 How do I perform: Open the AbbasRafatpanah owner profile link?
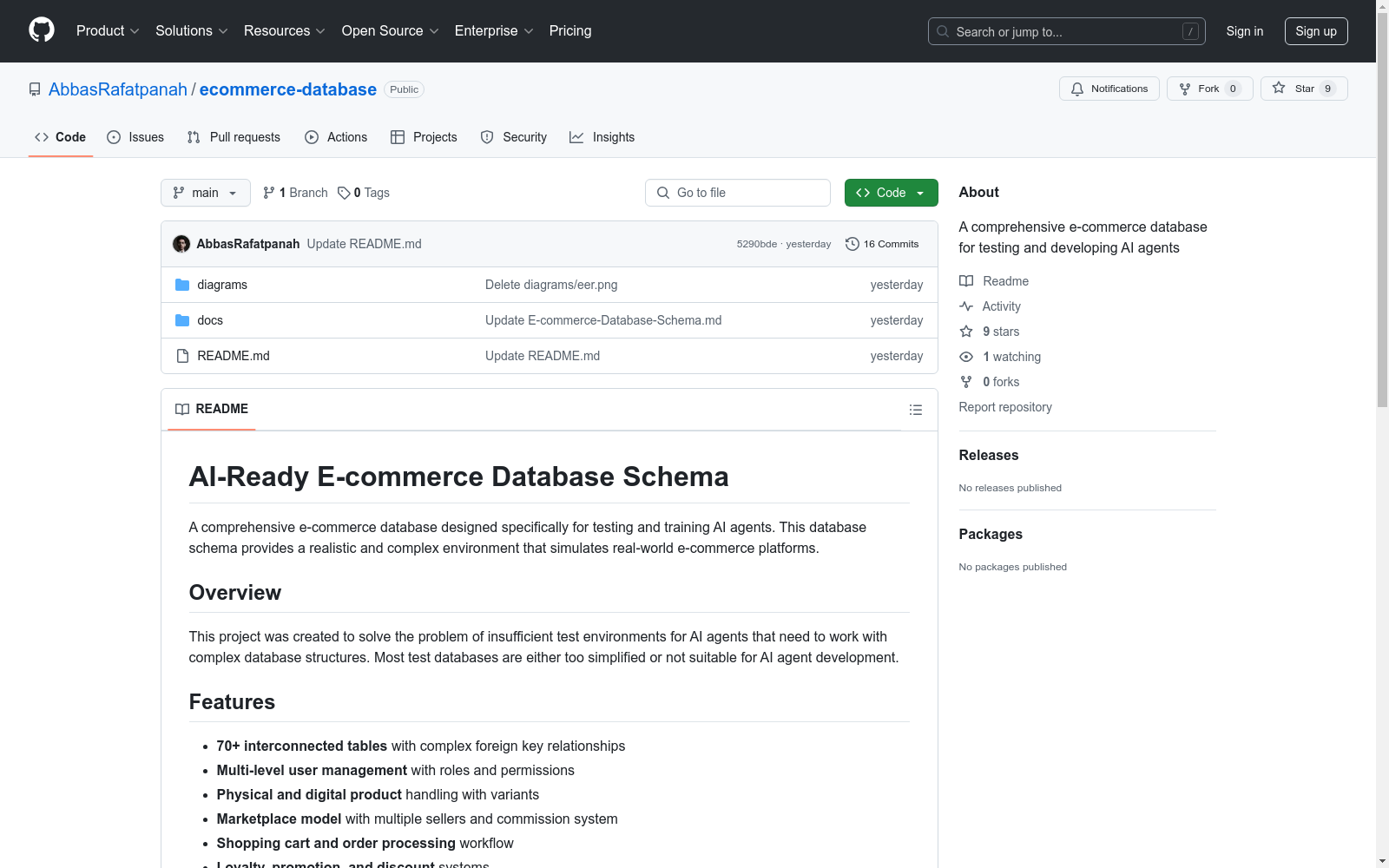click(x=118, y=89)
